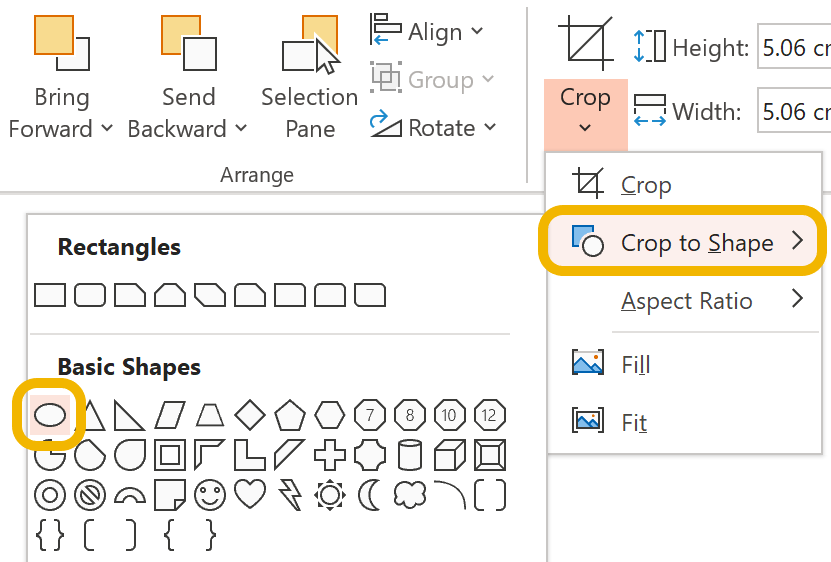
Task: Select the oval shape in Basic Shapes
Action: point(50,413)
